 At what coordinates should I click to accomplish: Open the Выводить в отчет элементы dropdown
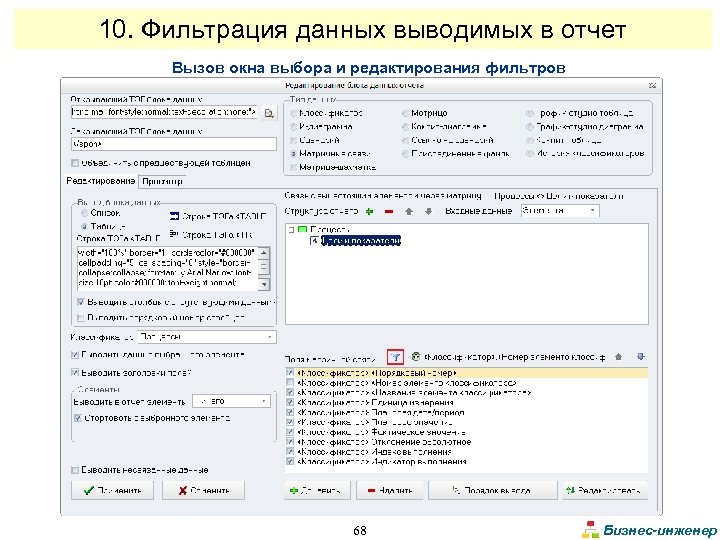[x=231, y=401]
